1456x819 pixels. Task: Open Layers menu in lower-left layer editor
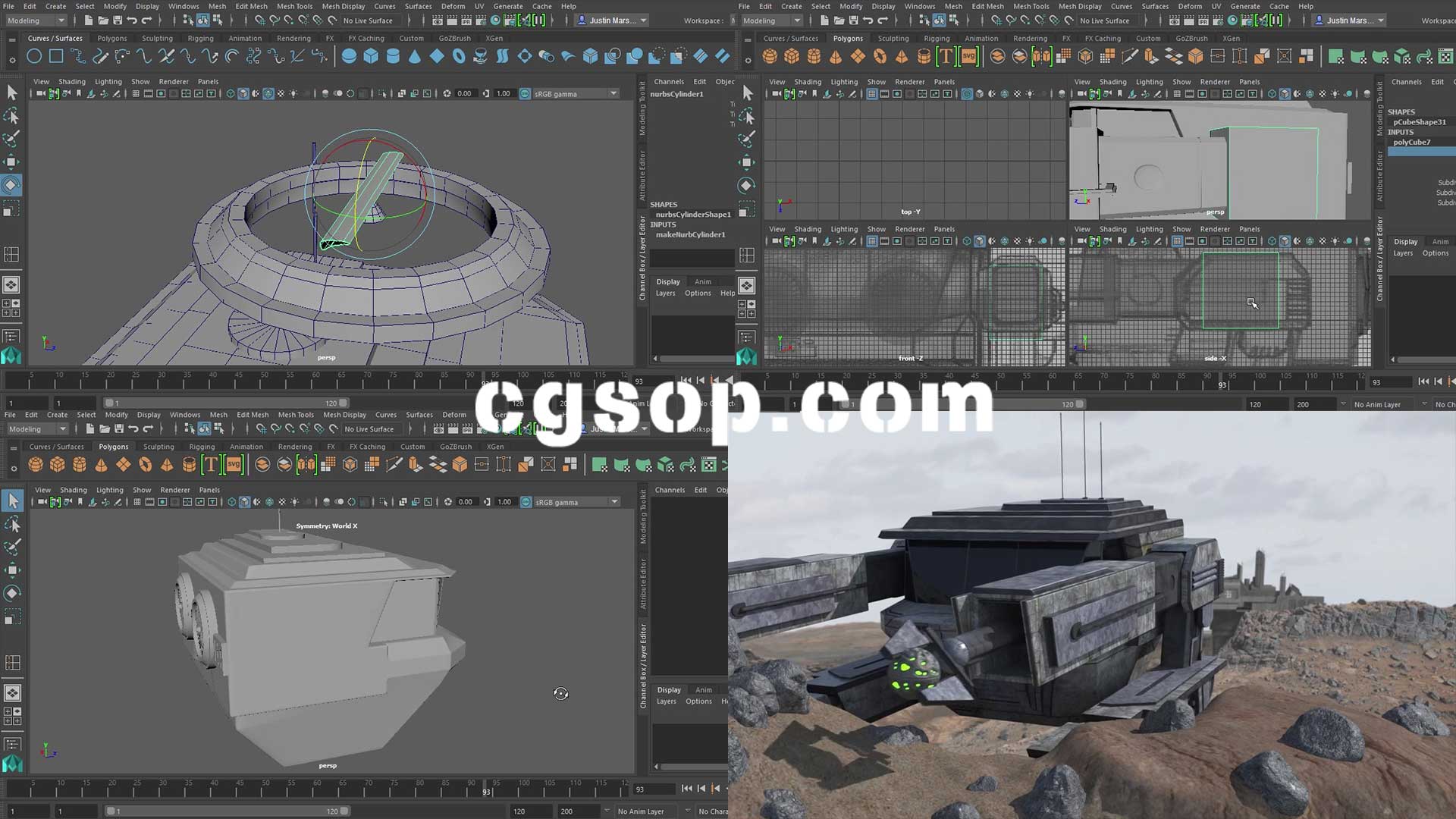click(x=666, y=701)
